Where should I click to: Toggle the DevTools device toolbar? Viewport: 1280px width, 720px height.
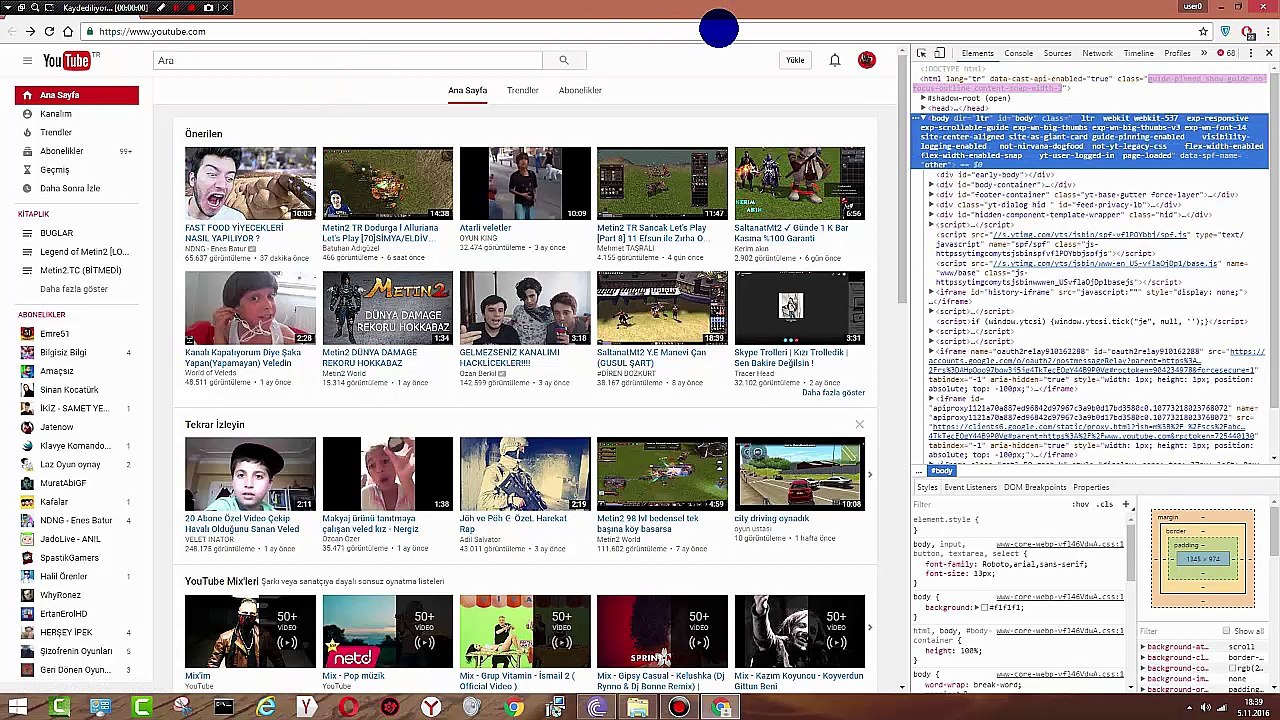(x=939, y=53)
